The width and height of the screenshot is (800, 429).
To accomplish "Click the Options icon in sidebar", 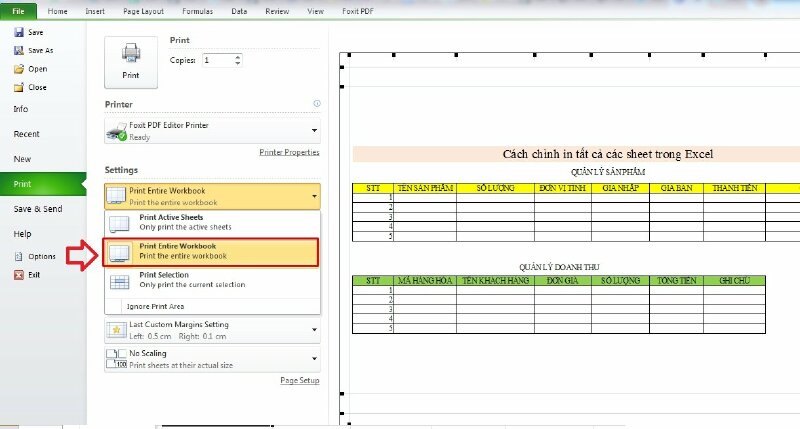I will click(x=19, y=257).
